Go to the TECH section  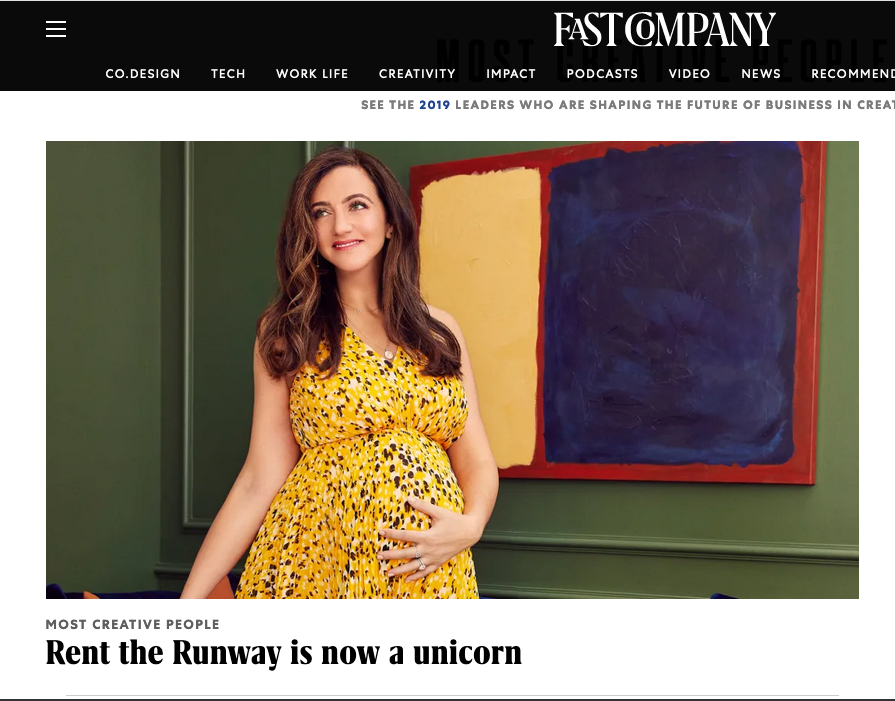point(228,74)
